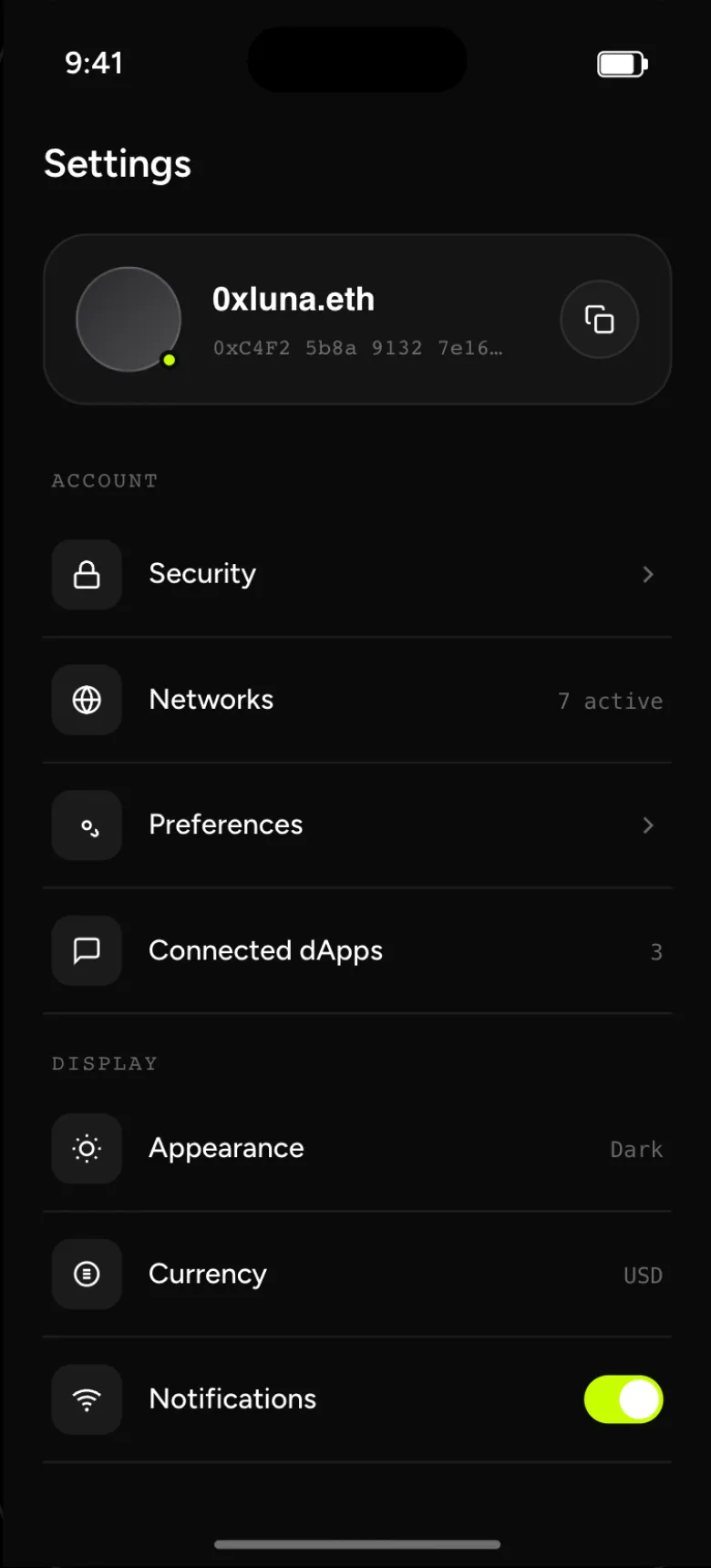Tap the Preferences key icon
Screen dimensions: 711x1568
click(x=87, y=825)
